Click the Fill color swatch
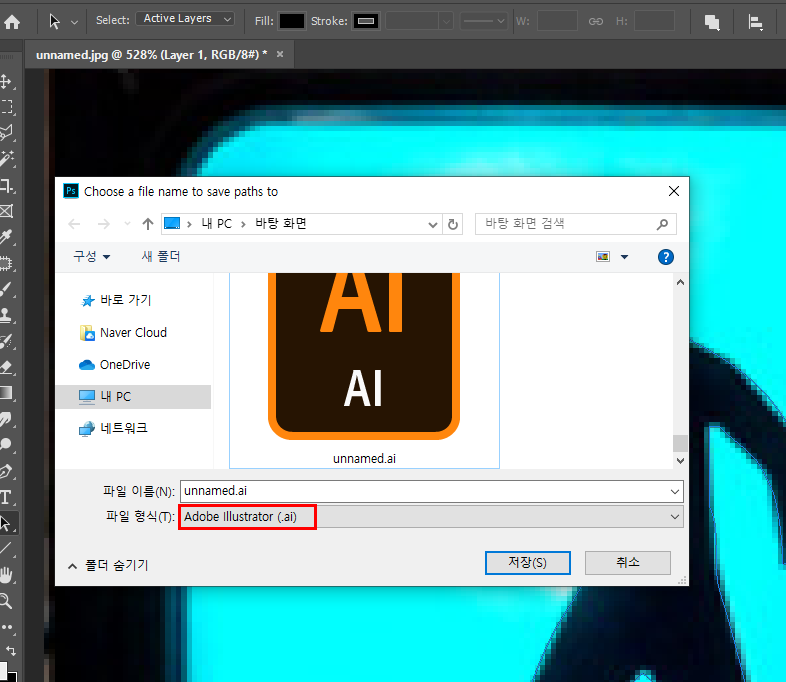The width and height of the screenshot is (786, 682). coord(292,21)
